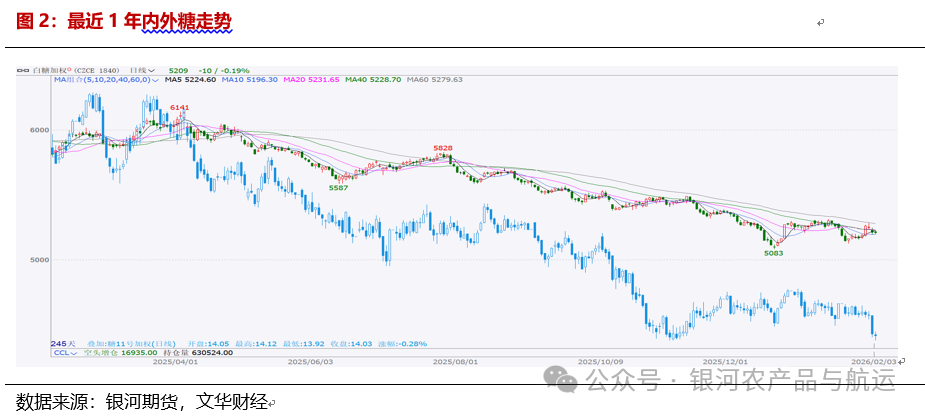The height and width of the screenshot is (417, 925).
Task: Click the 6141 high price marker
Action: [x=179, y=107]
